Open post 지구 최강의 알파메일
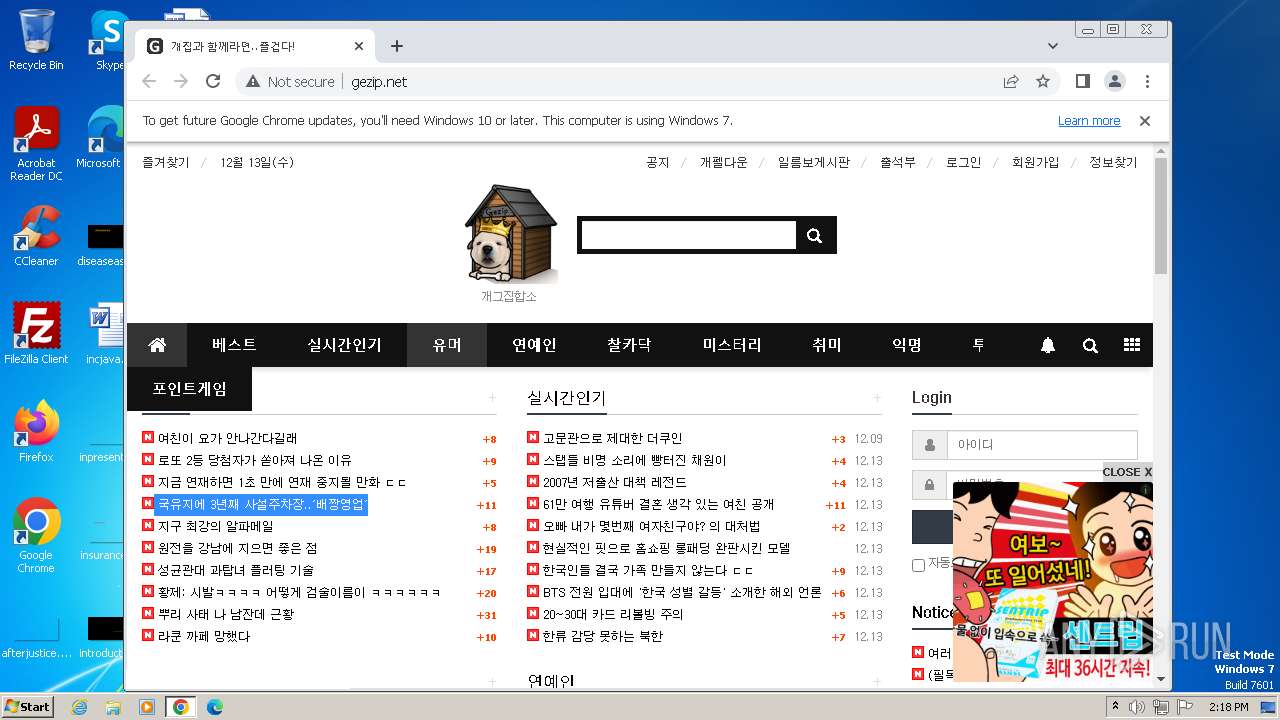 pyautogui.click(x=215, y=526)
